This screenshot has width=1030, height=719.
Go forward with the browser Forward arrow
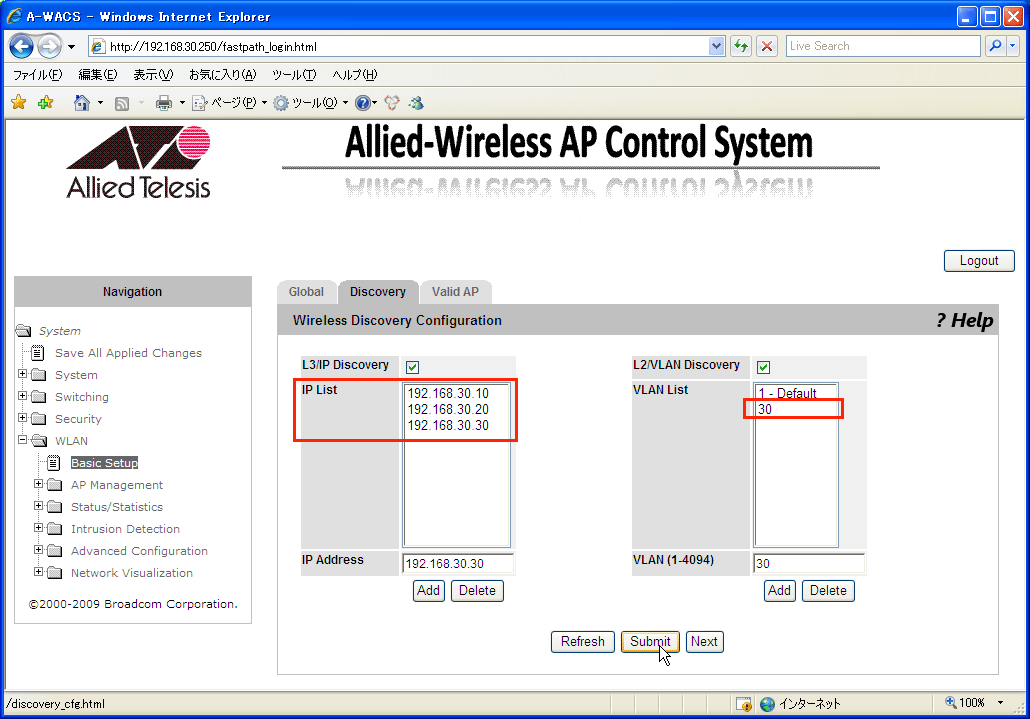tap(49, 47)
